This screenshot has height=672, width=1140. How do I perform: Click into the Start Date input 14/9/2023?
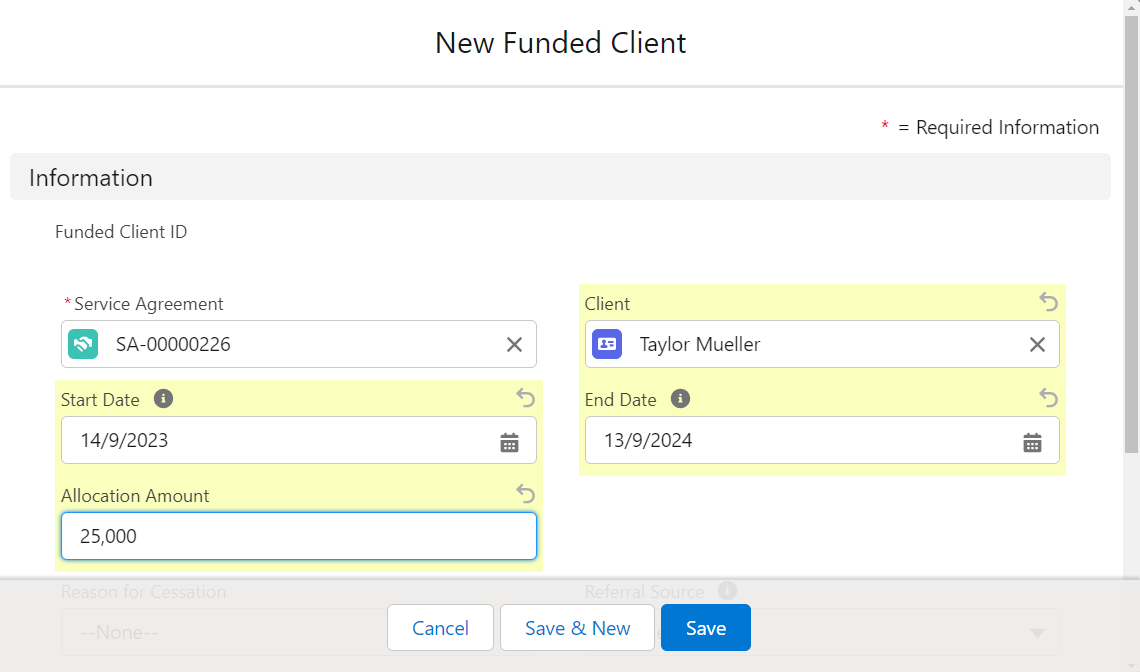[299, 440]
